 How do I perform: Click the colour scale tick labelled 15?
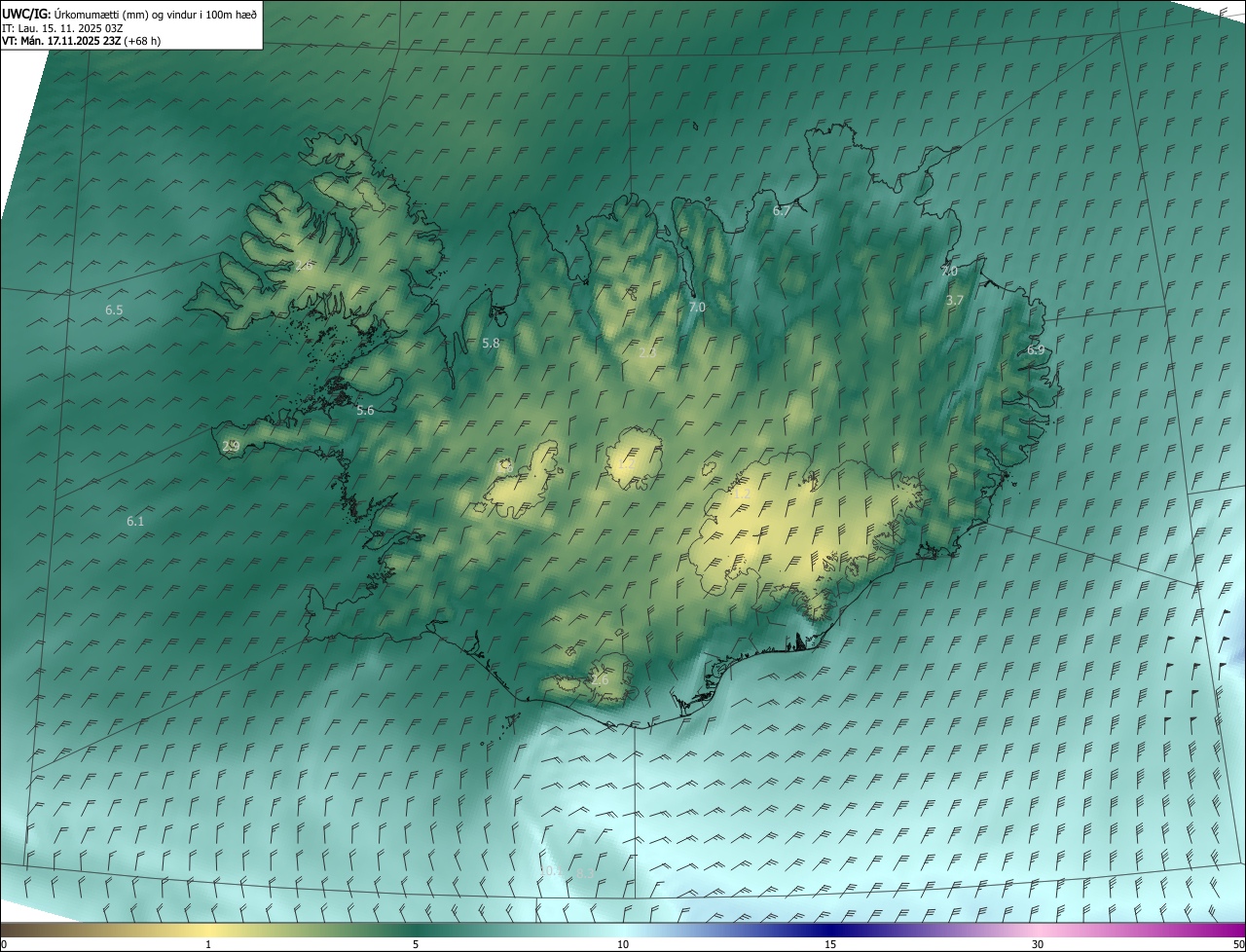[830, 944]
